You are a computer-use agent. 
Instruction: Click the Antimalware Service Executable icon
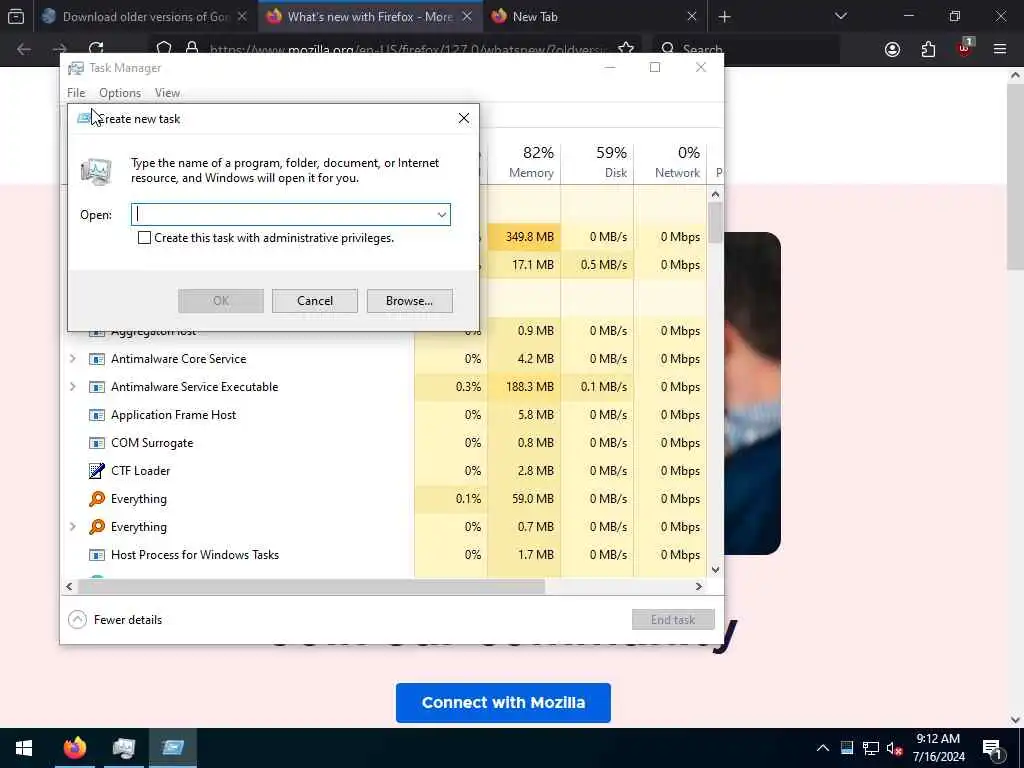pyautogui.click(x=97, y=387)
